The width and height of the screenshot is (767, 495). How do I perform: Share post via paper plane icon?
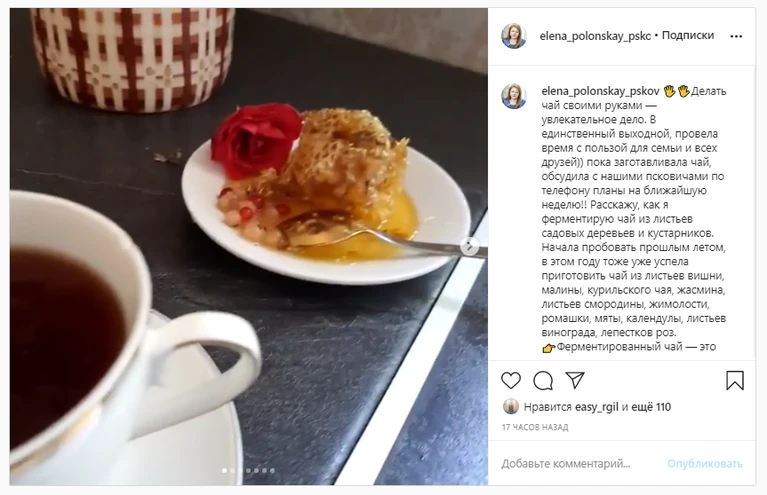pyautogui.click(x=575, y=380)
